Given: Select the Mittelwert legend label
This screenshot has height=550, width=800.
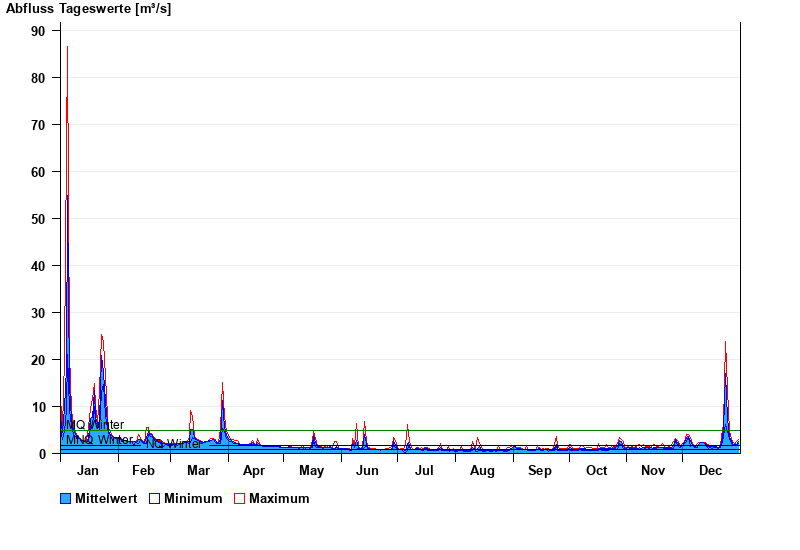Looking at the screenshot, I should coord(106,499).
